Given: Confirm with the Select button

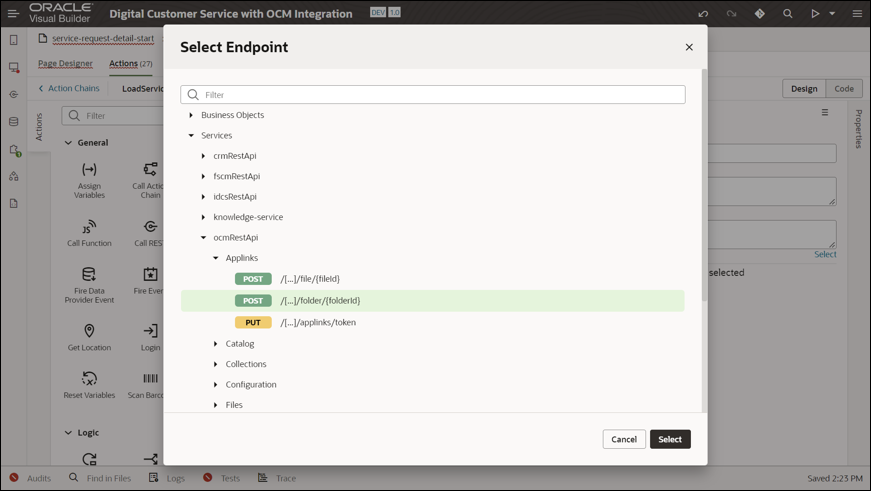Looking at the screenshot, I should click(670, 439).
